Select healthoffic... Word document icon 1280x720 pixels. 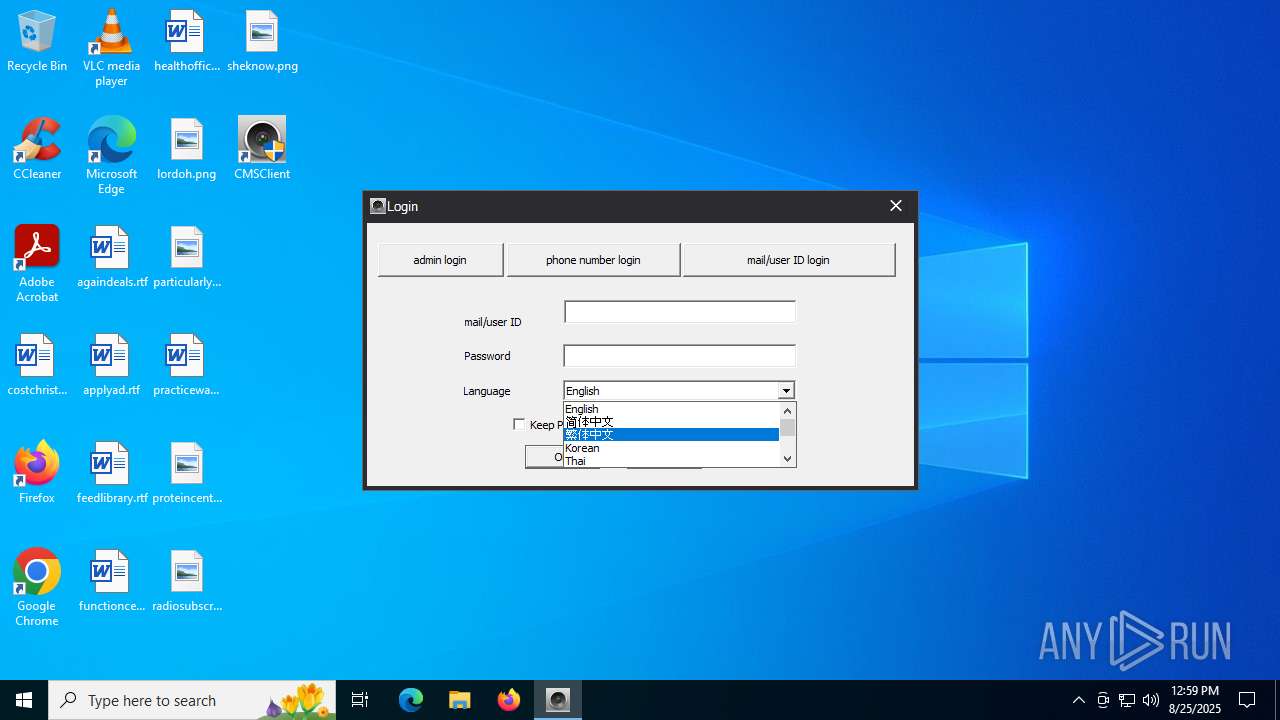pos(186,42)
